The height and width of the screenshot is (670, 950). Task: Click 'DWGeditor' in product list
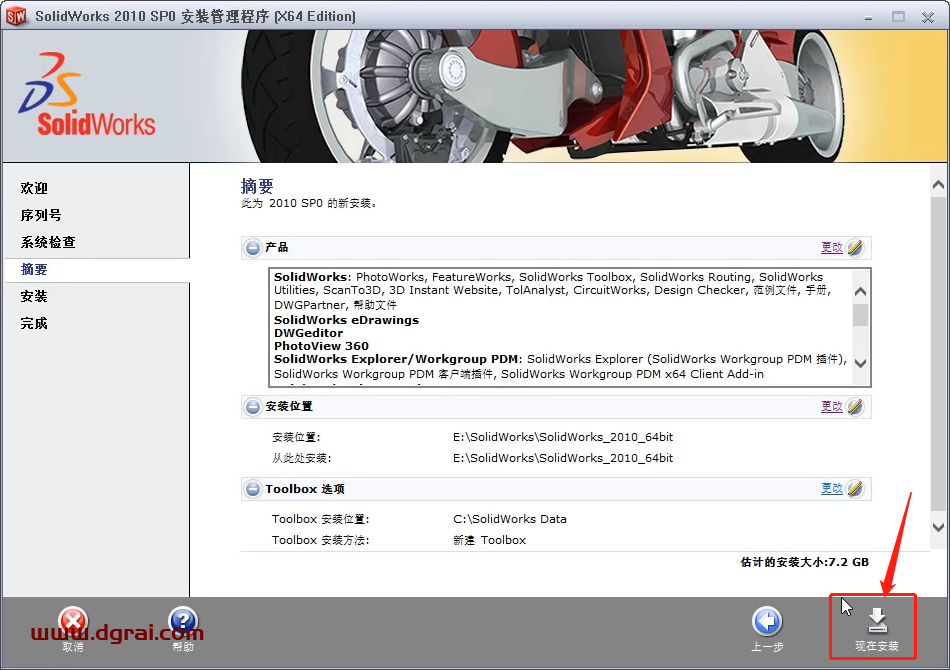[x=308, y=333]
